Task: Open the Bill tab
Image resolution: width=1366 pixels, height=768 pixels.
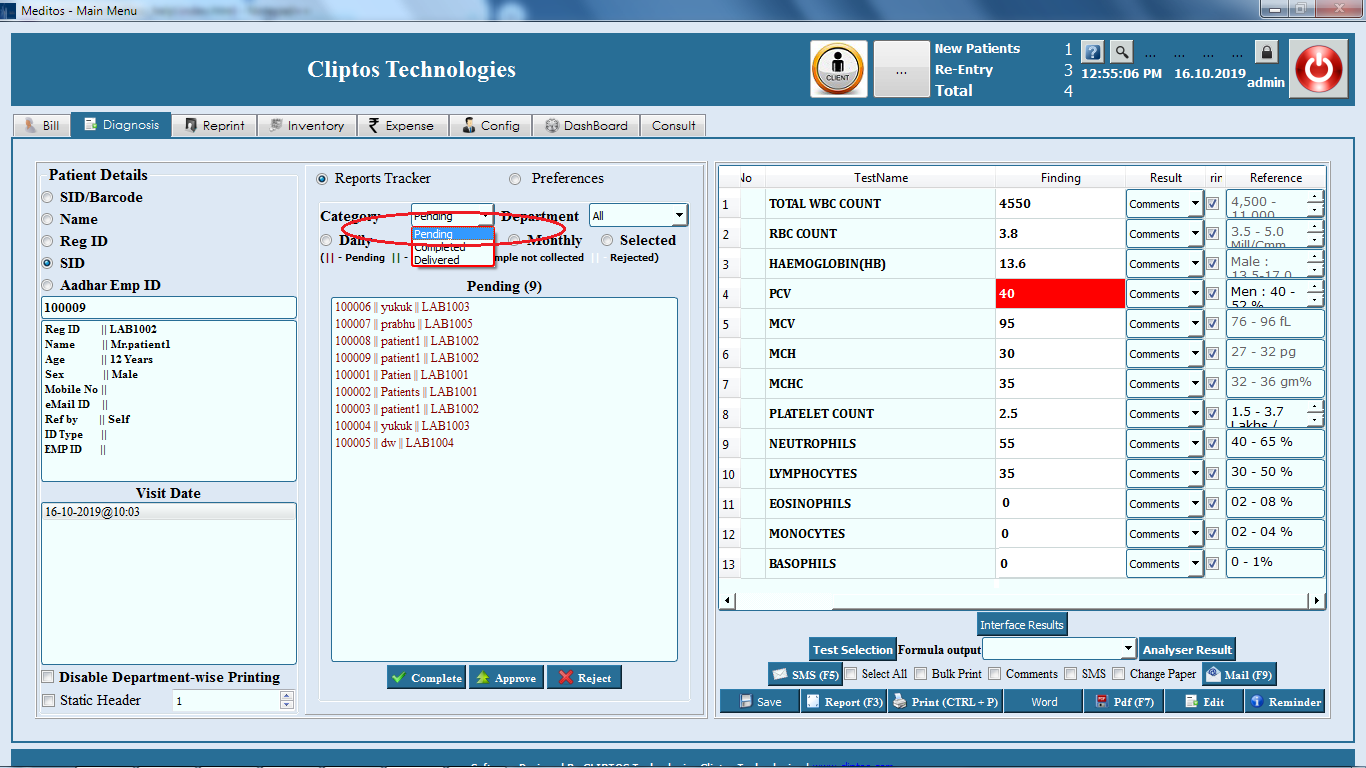Action: 42,125
